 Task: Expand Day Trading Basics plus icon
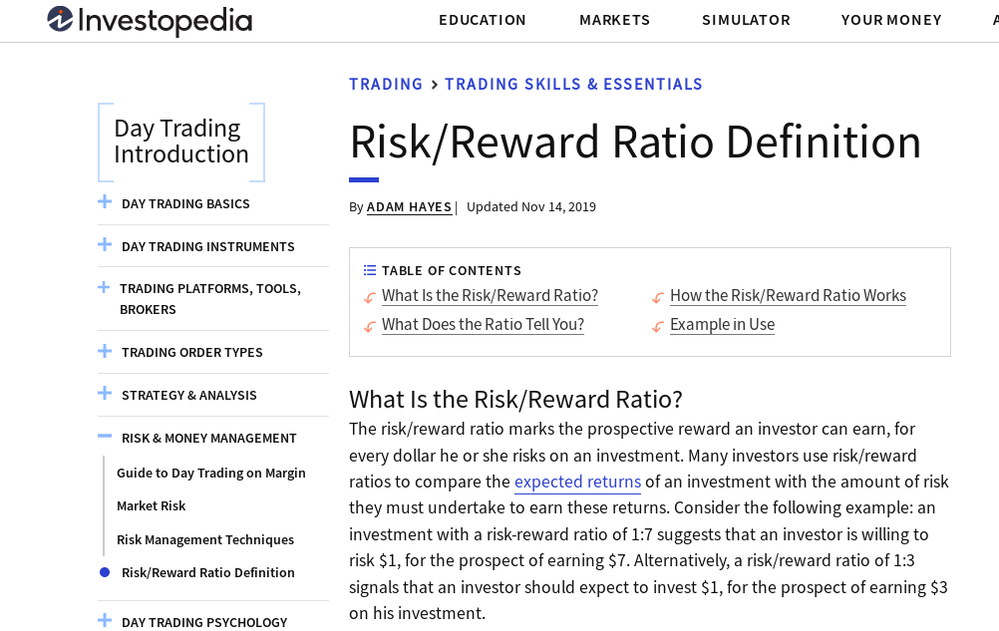tap(104, 202)
